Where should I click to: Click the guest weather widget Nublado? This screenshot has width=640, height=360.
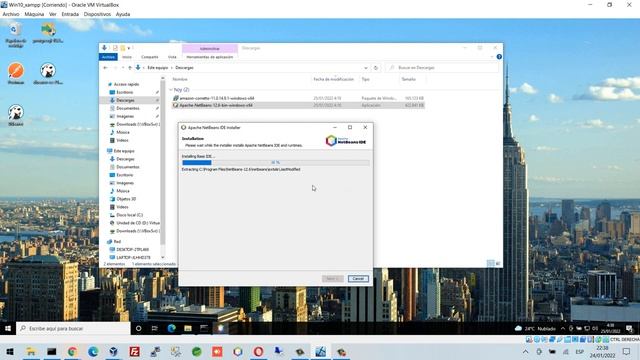(x=536, y=328)
